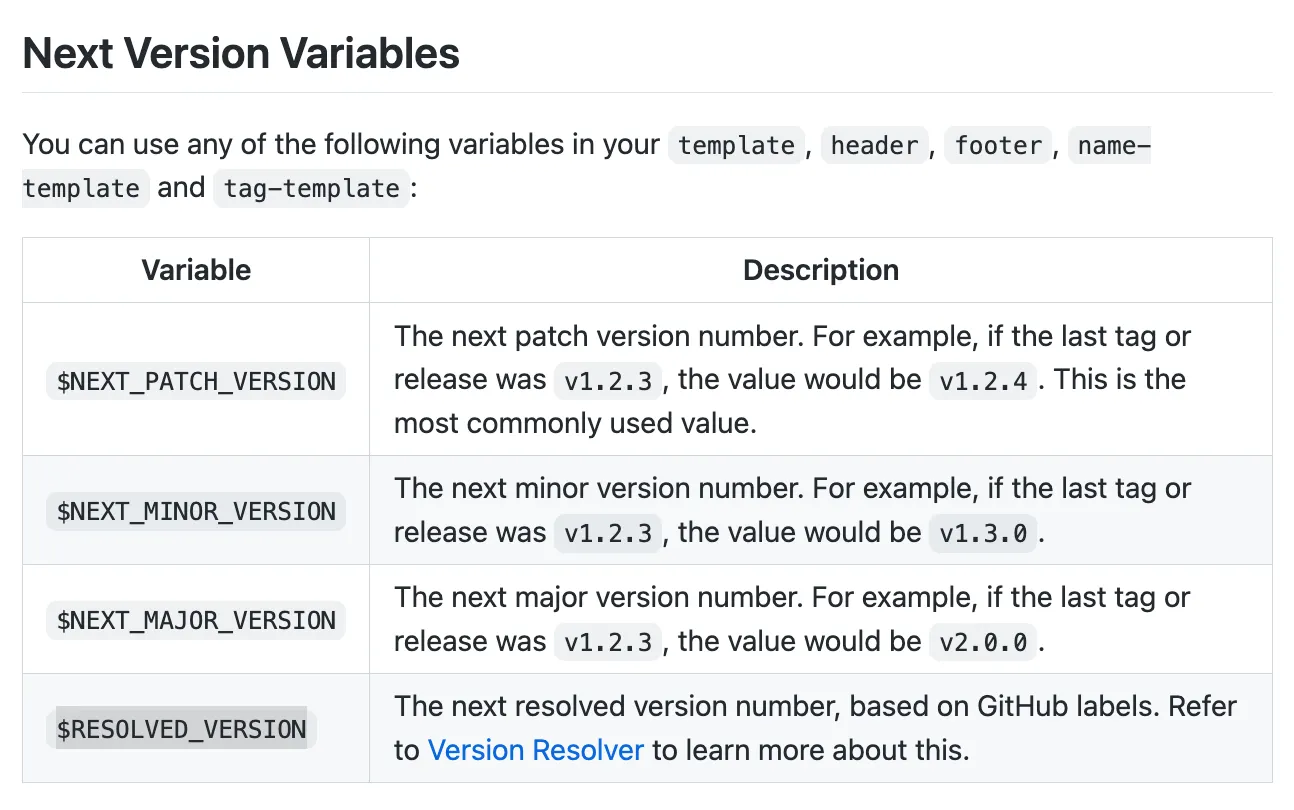Click the v1.2.4 example value
Viewport: 1294px width, 810px height.
pos(983,381)
